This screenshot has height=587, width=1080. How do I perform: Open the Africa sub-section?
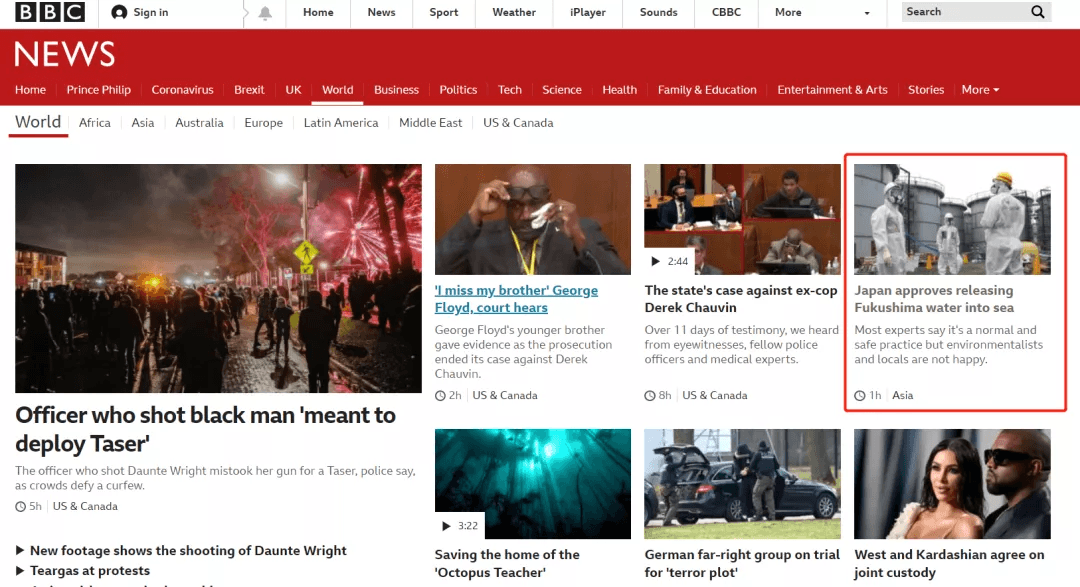click(94, 123)
